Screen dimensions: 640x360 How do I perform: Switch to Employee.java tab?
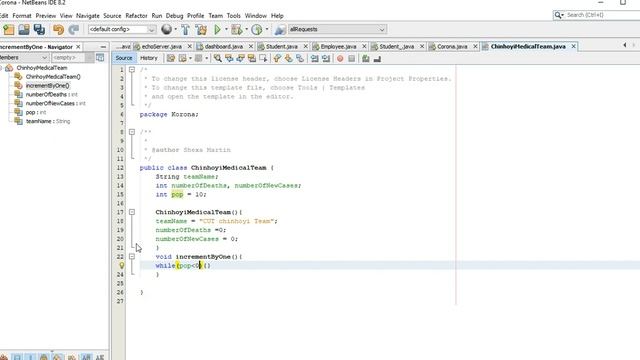point(338,47)
